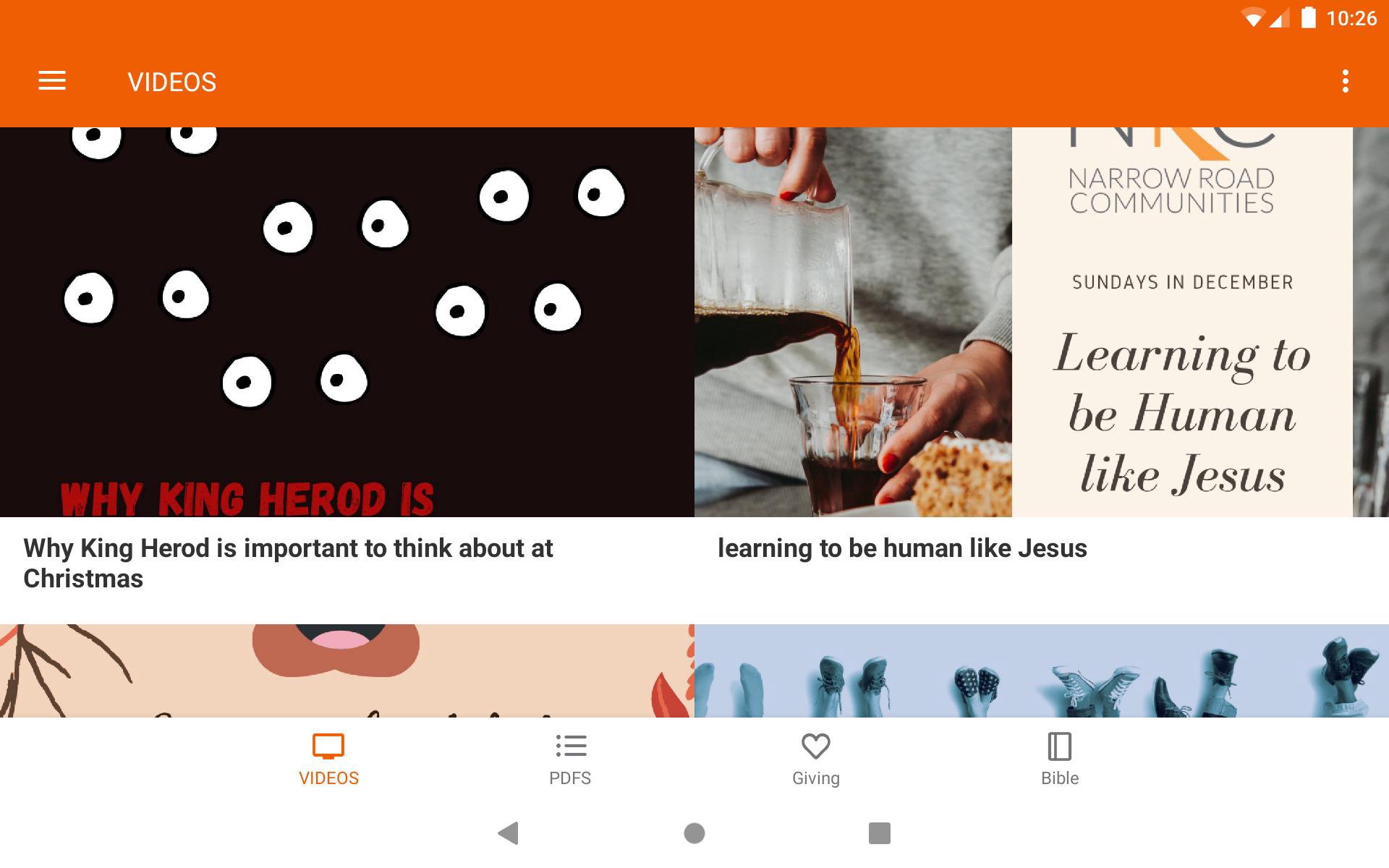Open the peach illustrated video thumbnail
The width and height of the screenshot is (1389, 868).
[347, 671]
